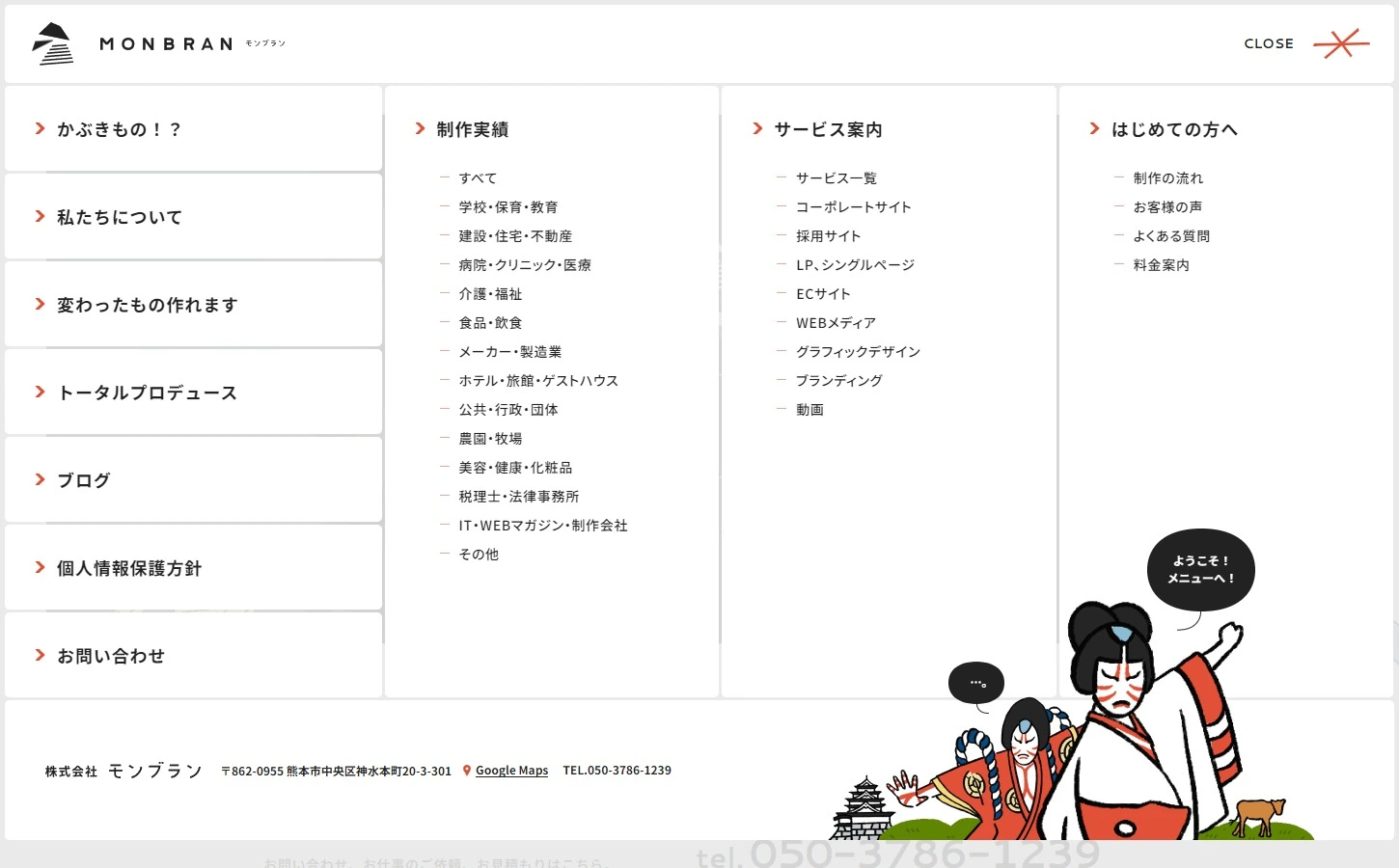Click the arrow next to 制作実績
Screen dimensions: 1399x868
click(420, 129)
